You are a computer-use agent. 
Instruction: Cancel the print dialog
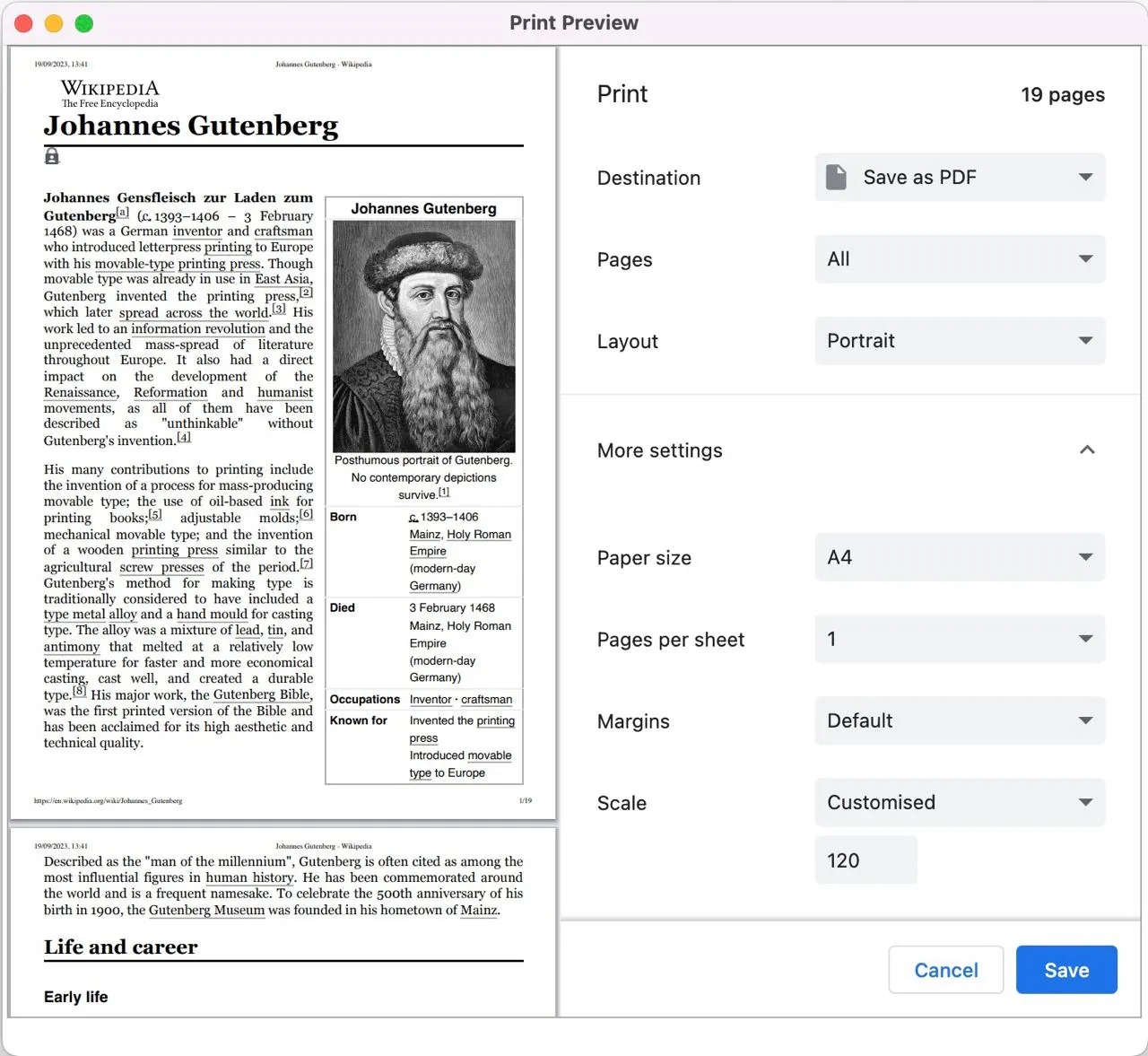point(945,970)
